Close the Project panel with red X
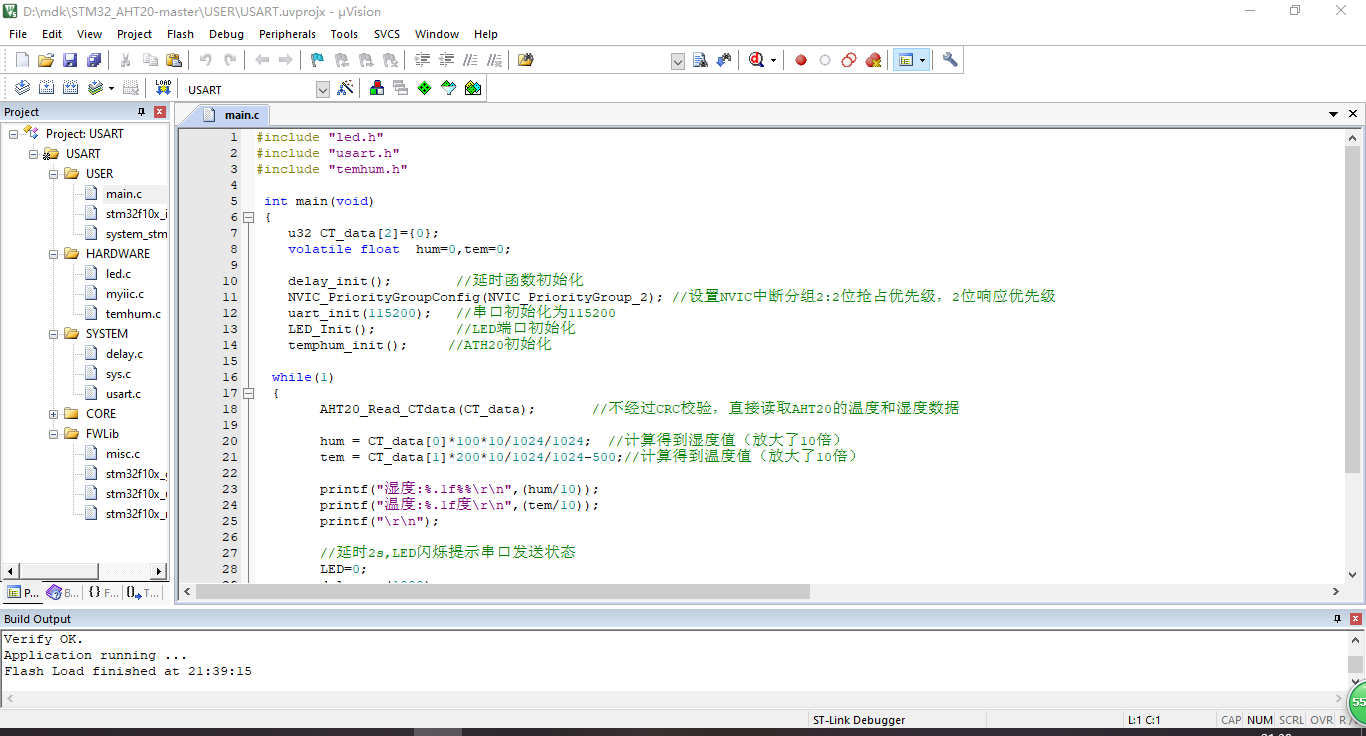The image size is (1366, 736). pos(160,112)
